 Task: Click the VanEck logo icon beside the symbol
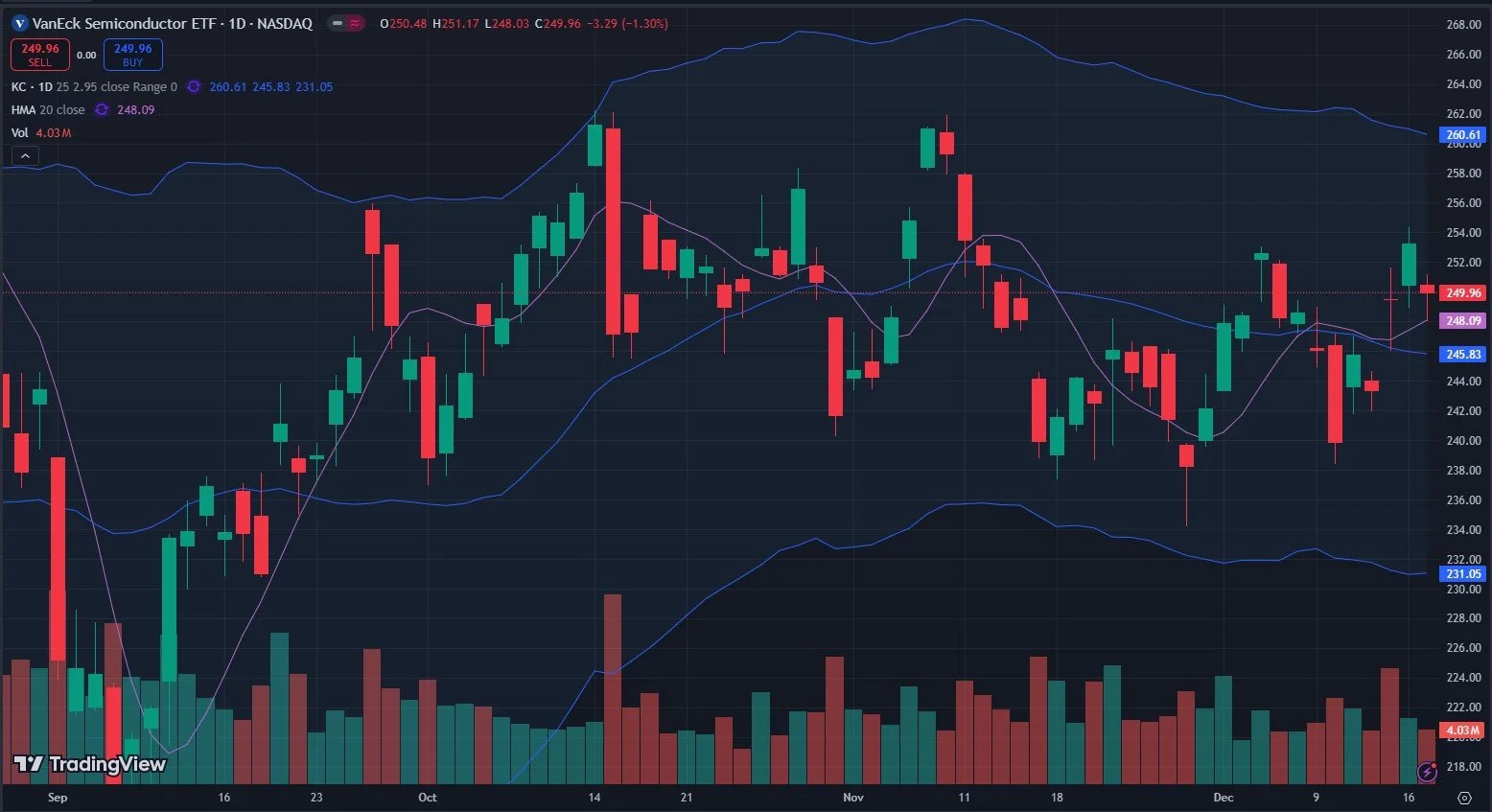[x=20, y=23]
